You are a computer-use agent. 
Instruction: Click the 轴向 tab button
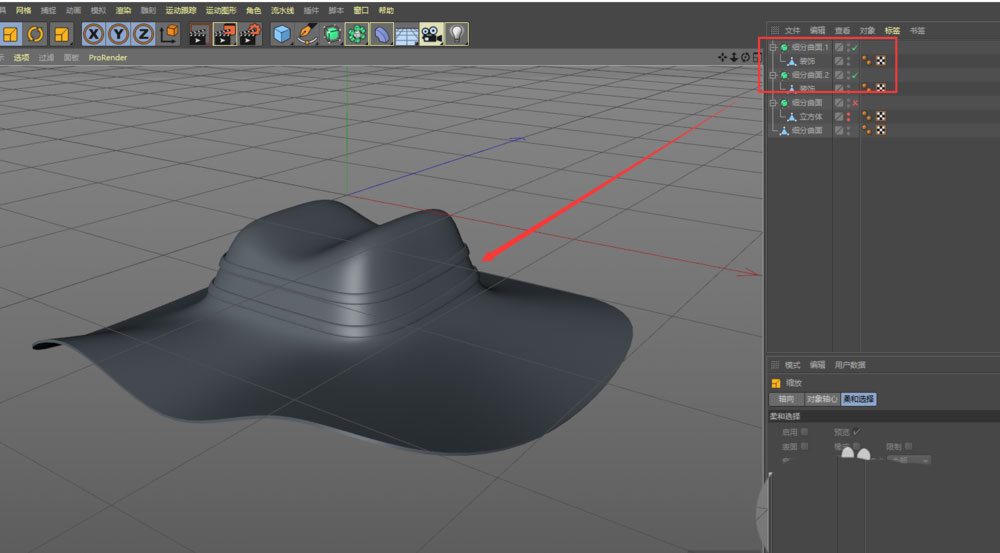click(786, 399)
